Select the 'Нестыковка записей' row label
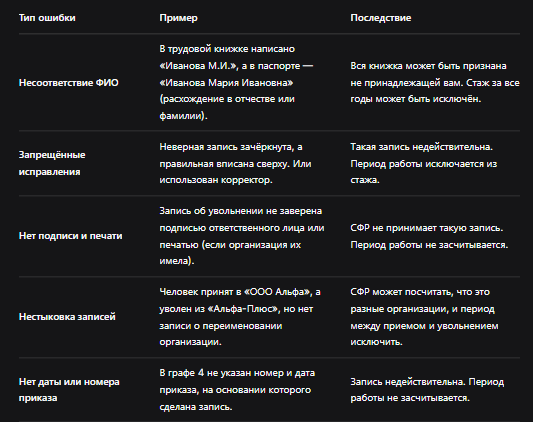 67,317
